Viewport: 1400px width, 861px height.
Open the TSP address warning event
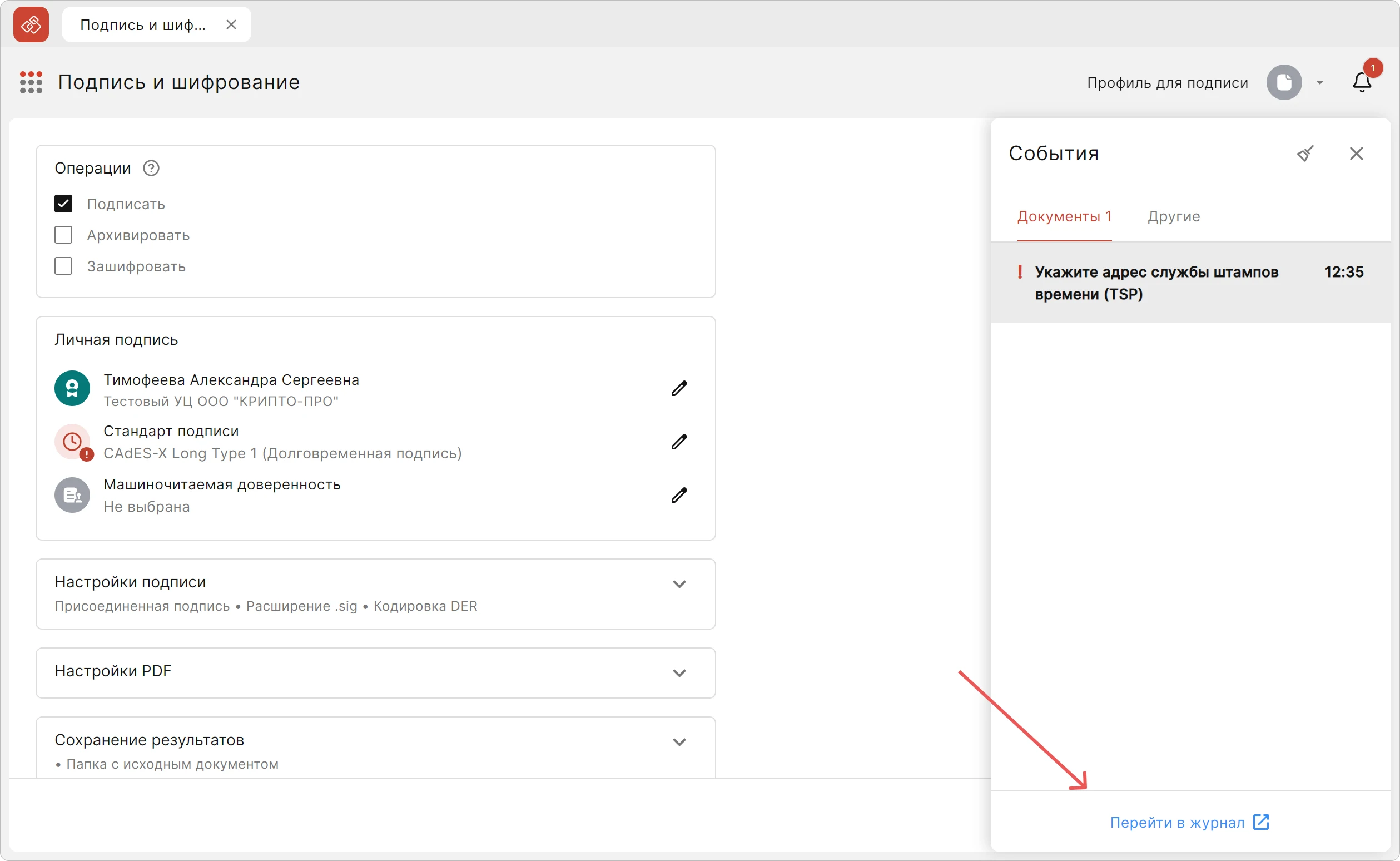click(x=1190, y=283)
